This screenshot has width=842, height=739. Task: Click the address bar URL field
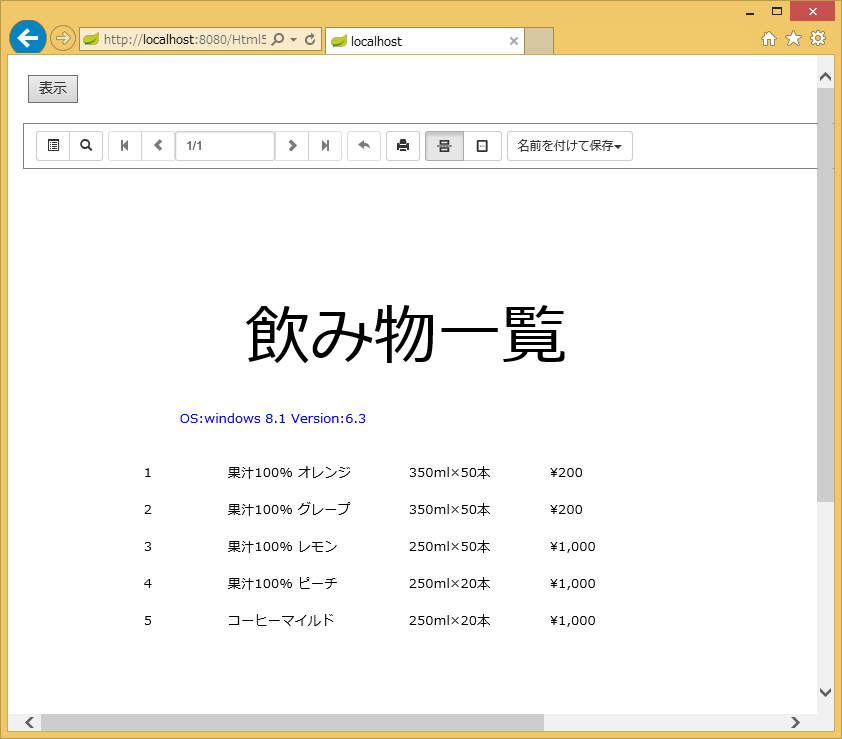point(184,39)
